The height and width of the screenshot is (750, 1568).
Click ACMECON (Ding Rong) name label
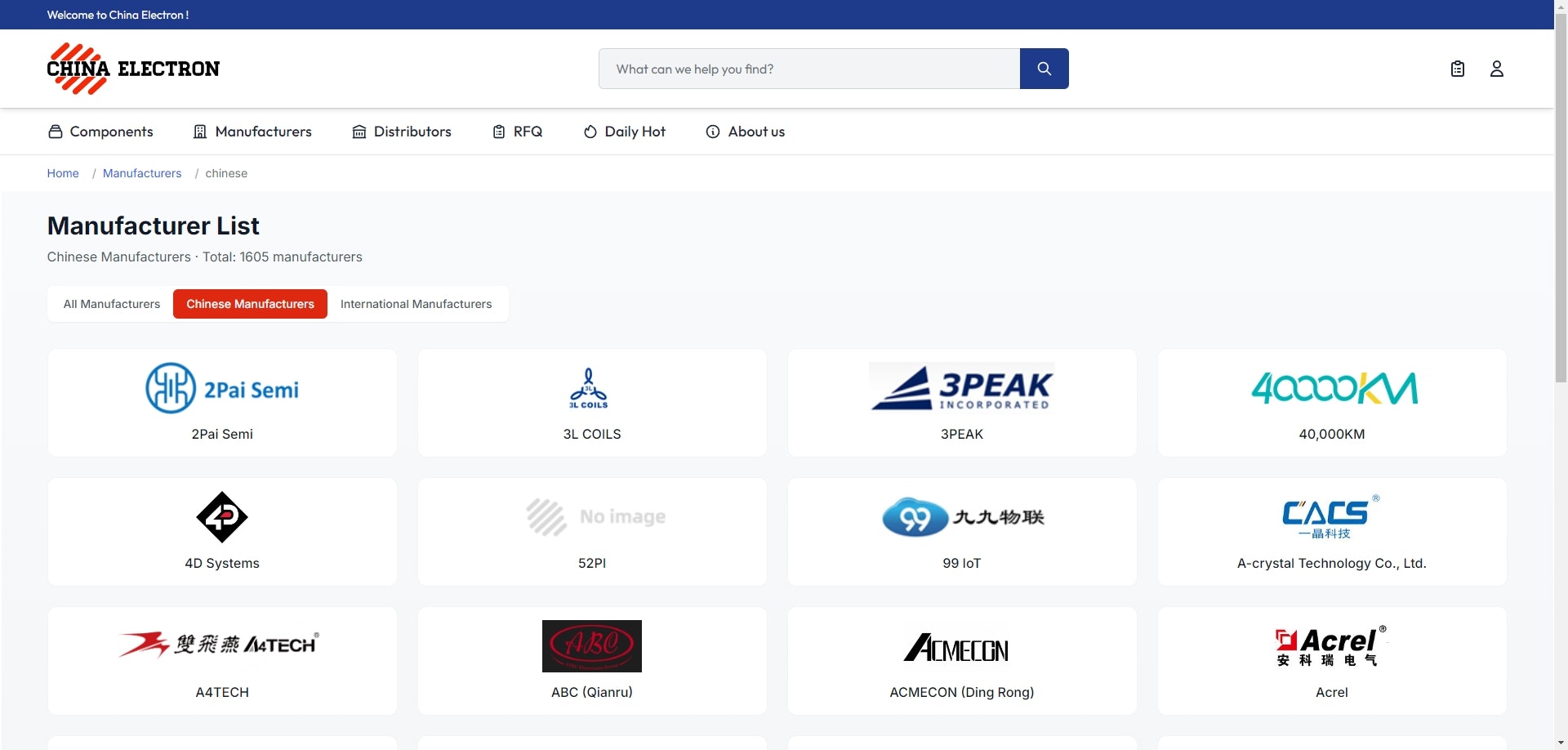(962, 692)
